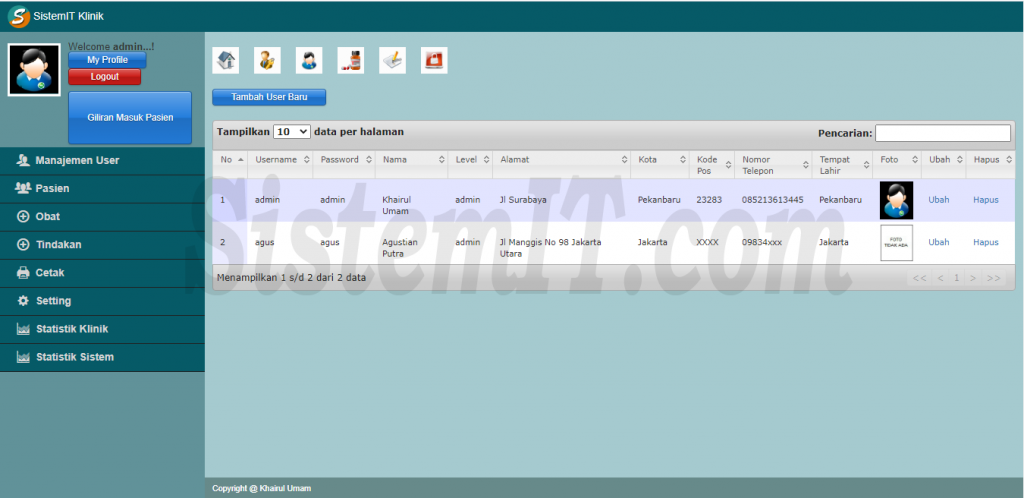Click Hapus link for admin row

(x=985, y=200)
